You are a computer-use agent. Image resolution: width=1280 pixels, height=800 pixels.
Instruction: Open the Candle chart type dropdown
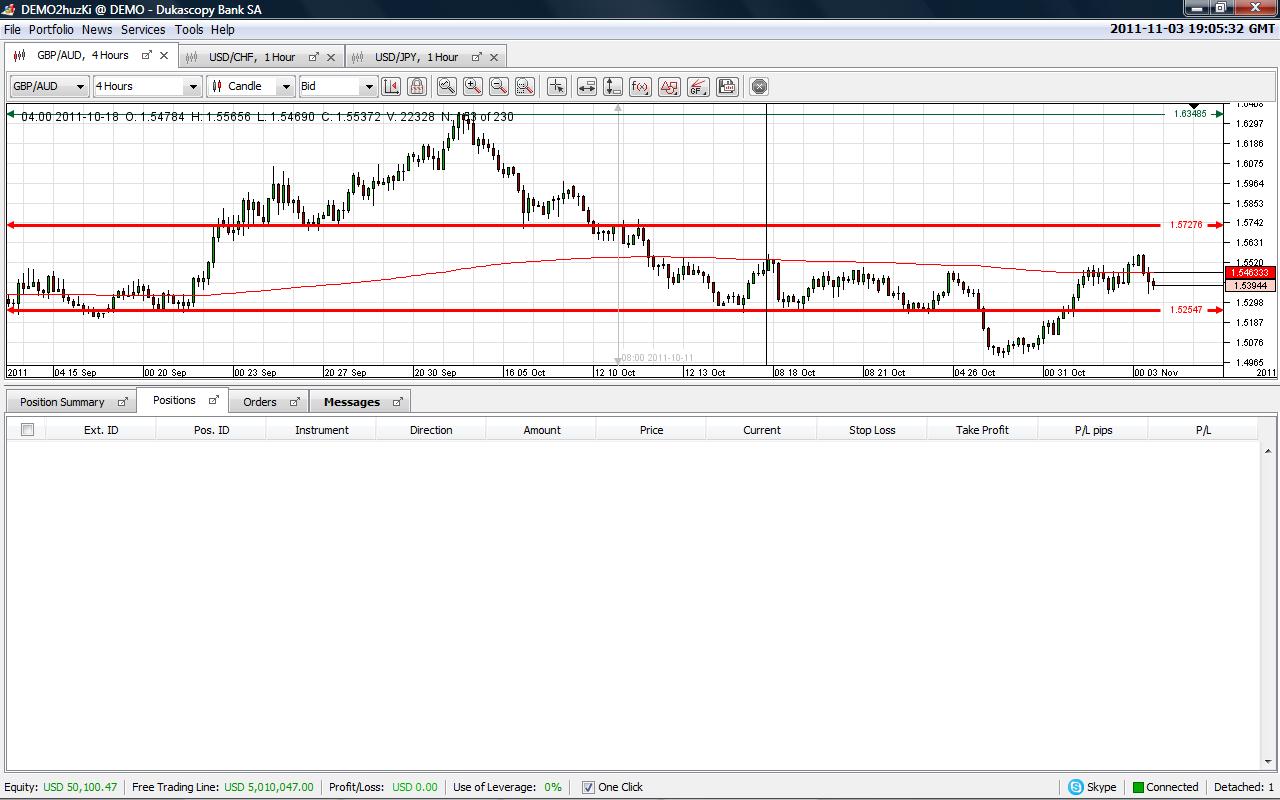[251, 87]
